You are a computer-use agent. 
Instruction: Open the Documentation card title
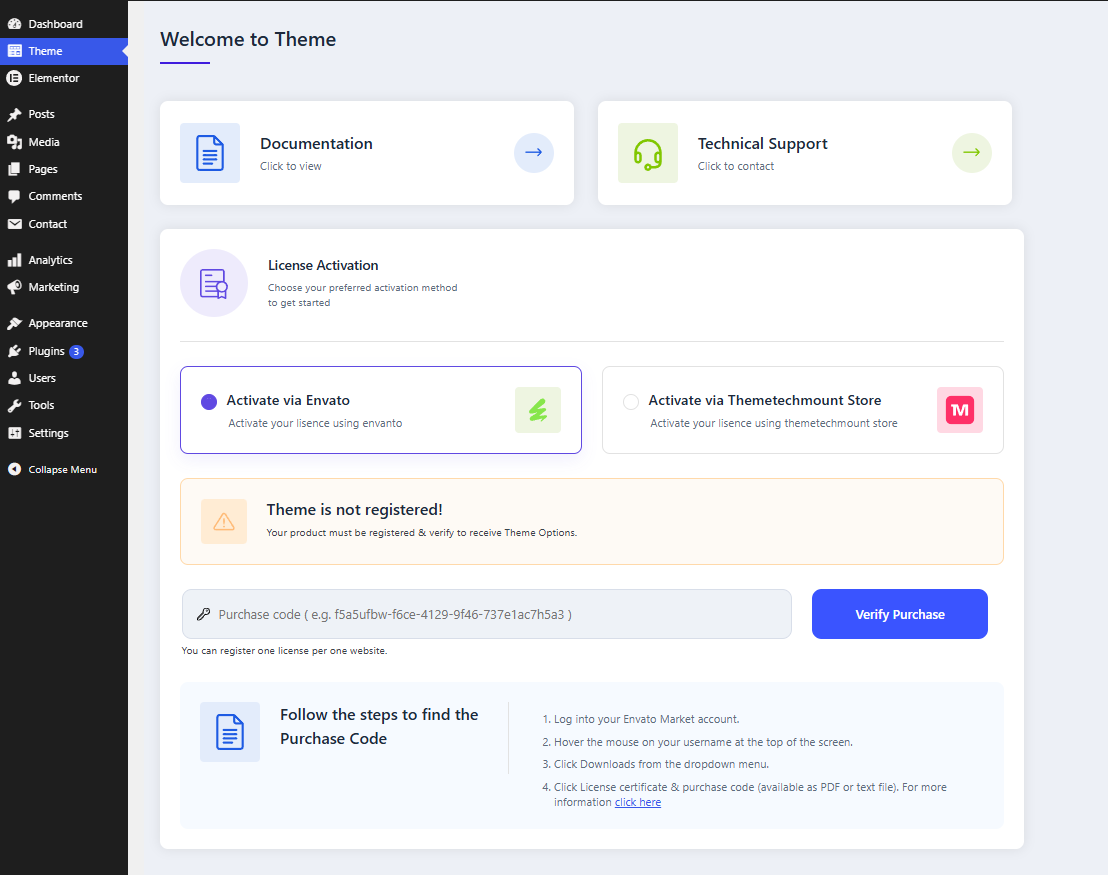316,143
